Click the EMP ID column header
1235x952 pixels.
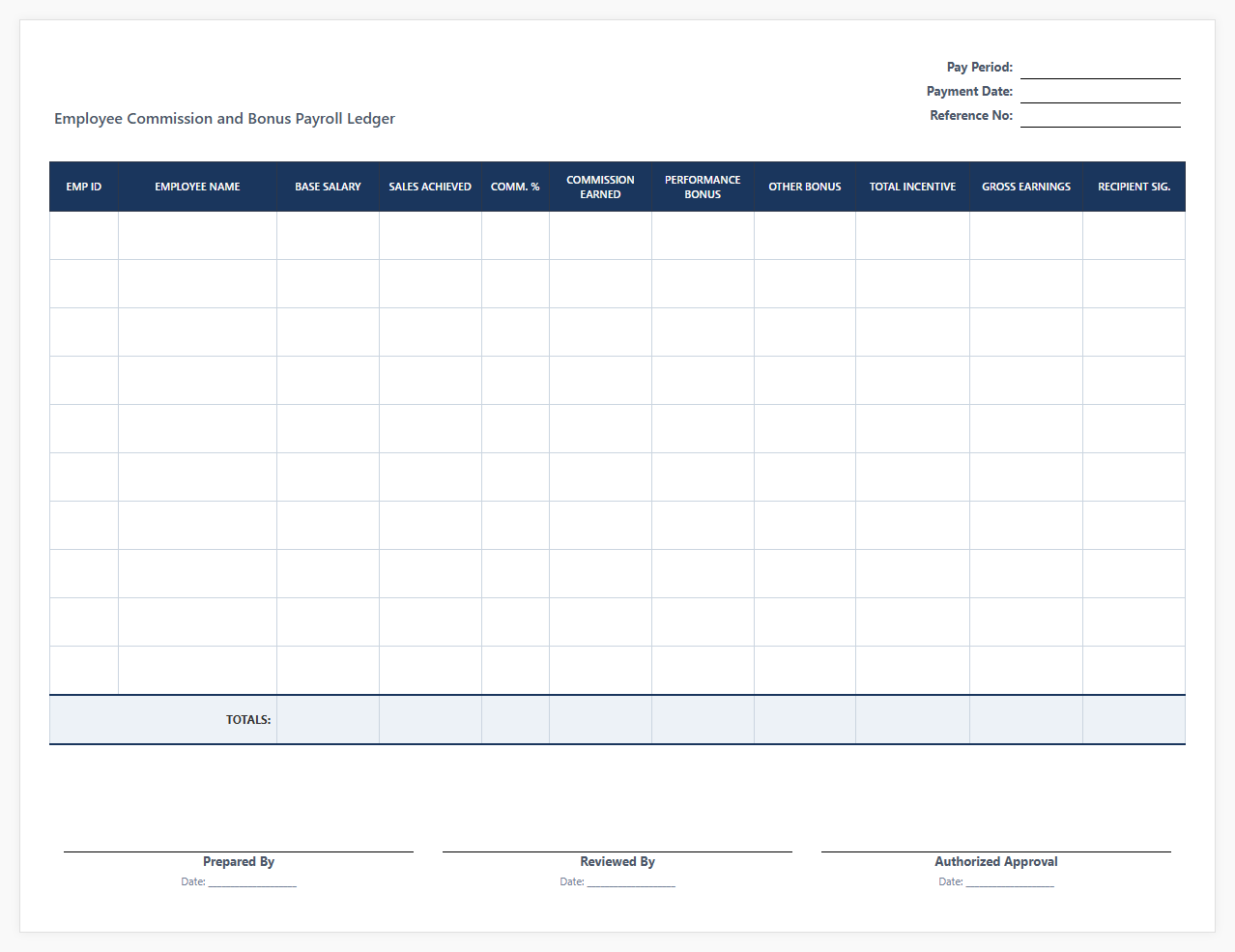coord(84,187)
